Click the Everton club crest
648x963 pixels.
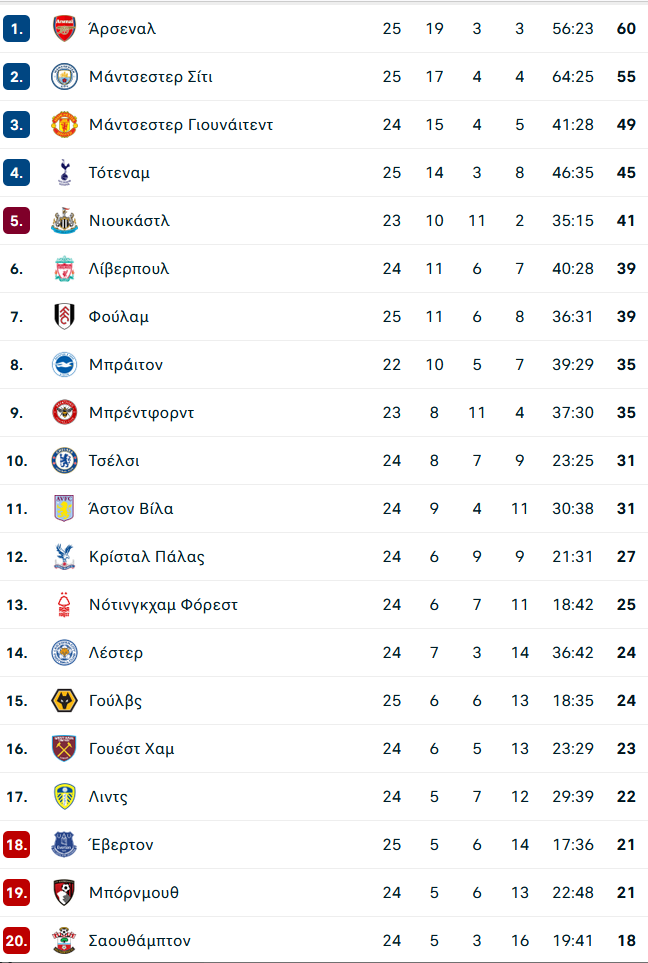click(64, 844)
